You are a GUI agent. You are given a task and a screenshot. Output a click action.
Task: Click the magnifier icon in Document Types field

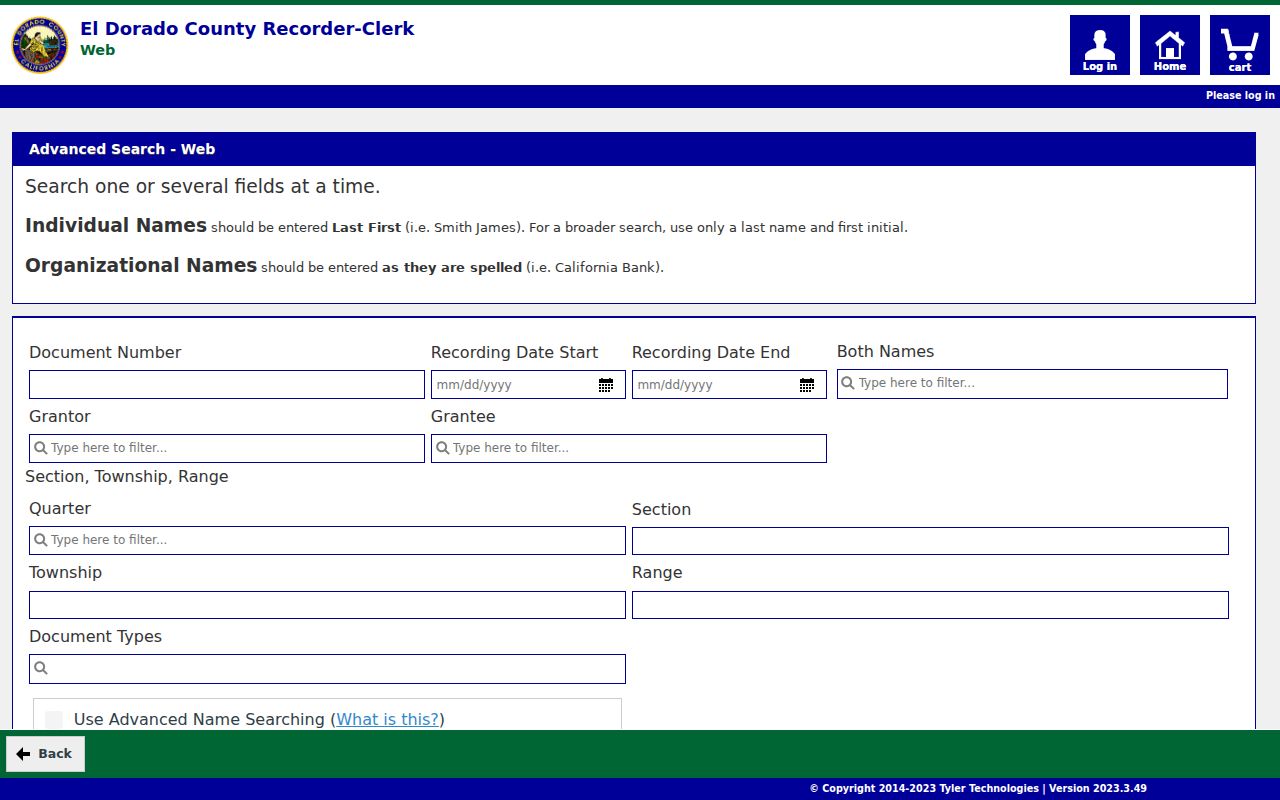click(41, 668)
